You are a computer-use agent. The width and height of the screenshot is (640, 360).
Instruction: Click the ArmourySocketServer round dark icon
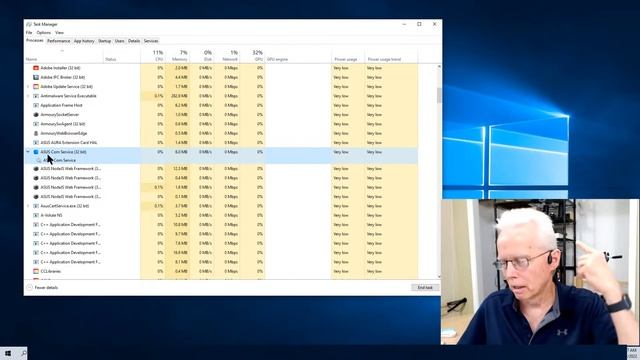click(36, 115)
